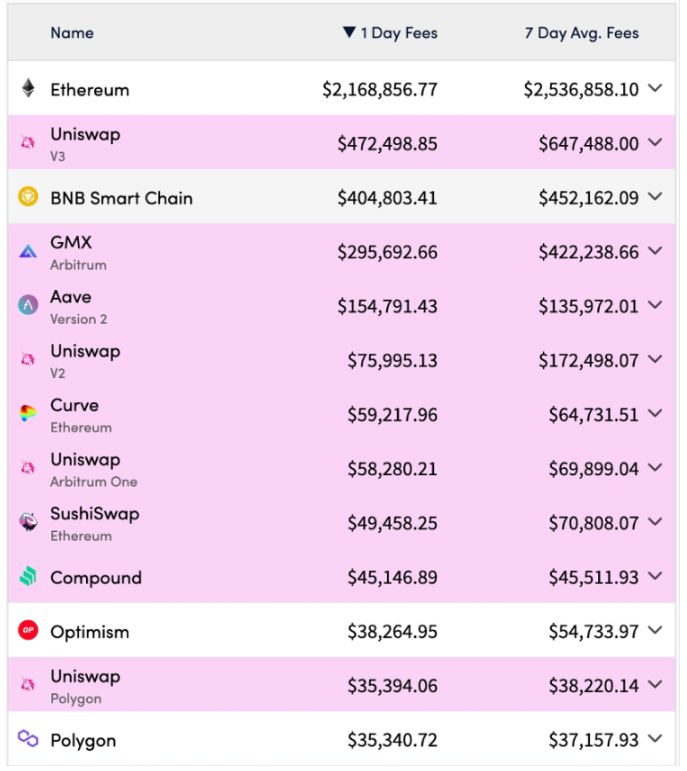Open the GMX Arbitrum name link
Screen dimensions: 687x771
(78, 253)
